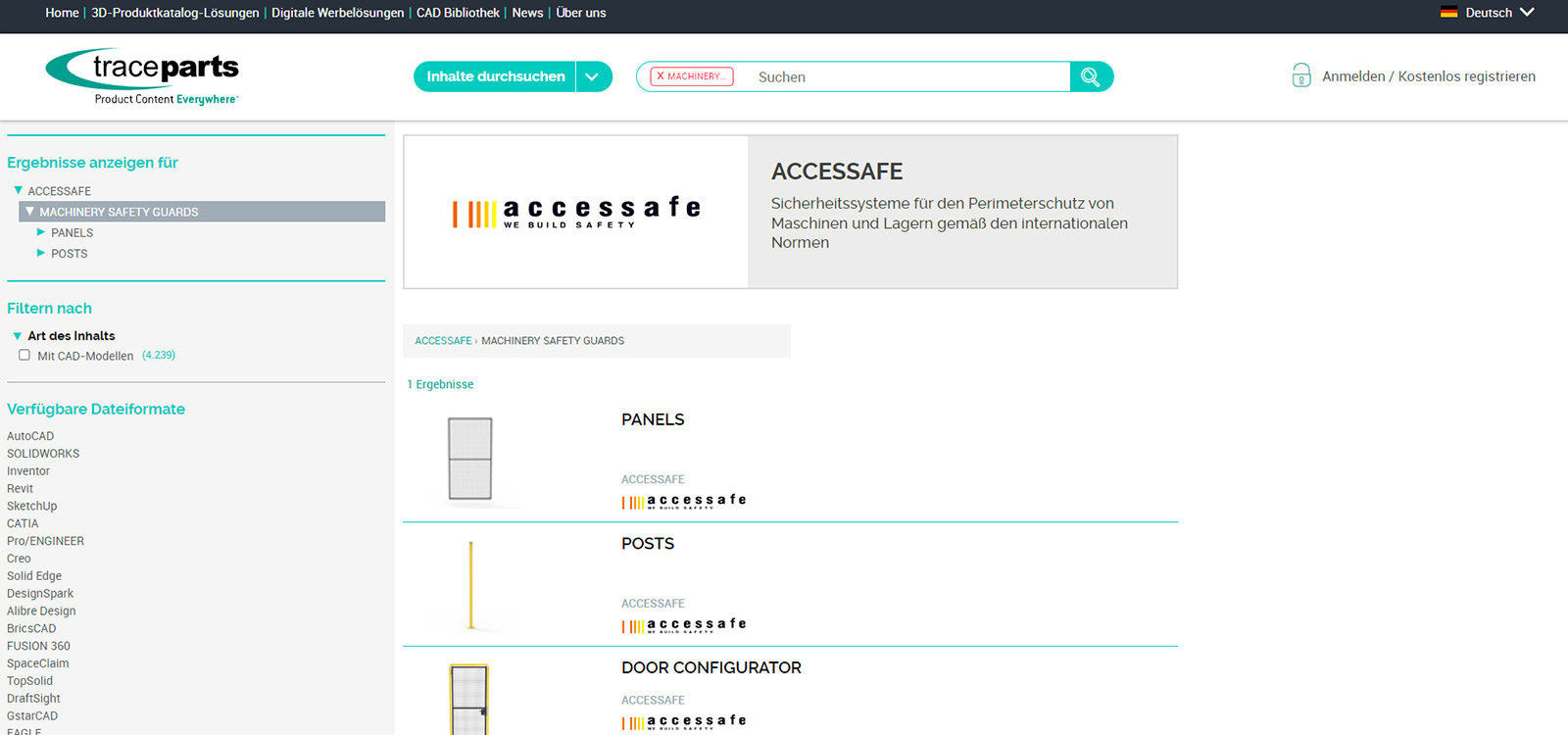Open the PANELS result title

[653, 419]
